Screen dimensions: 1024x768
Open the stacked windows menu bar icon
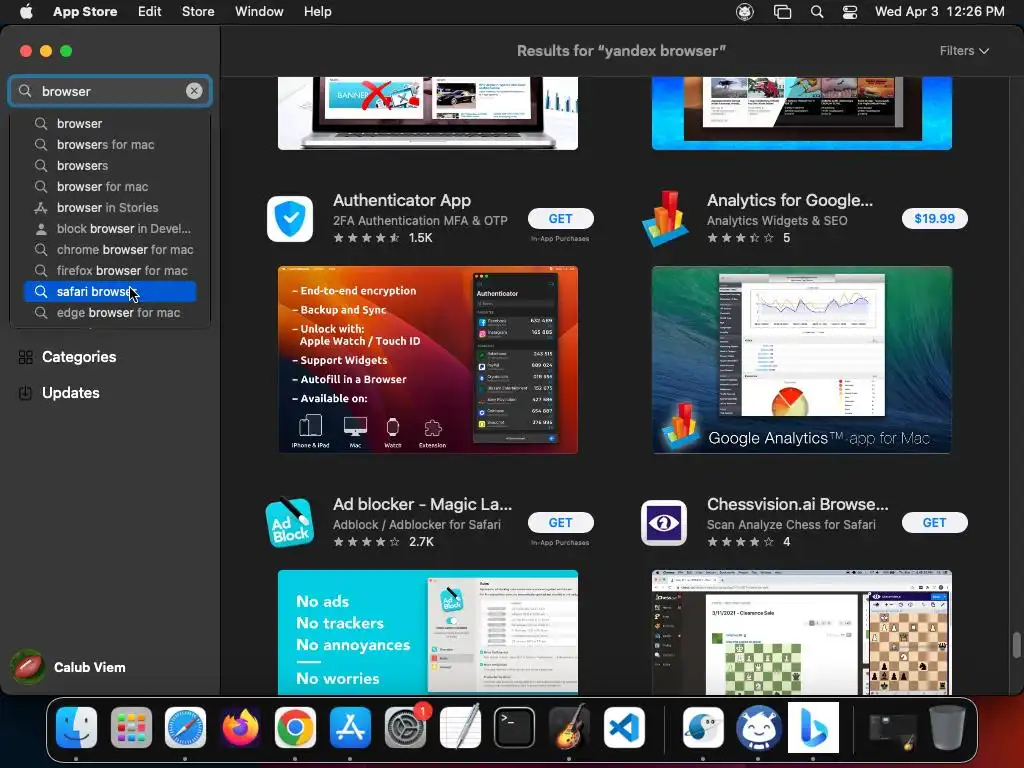coord(782,12)
